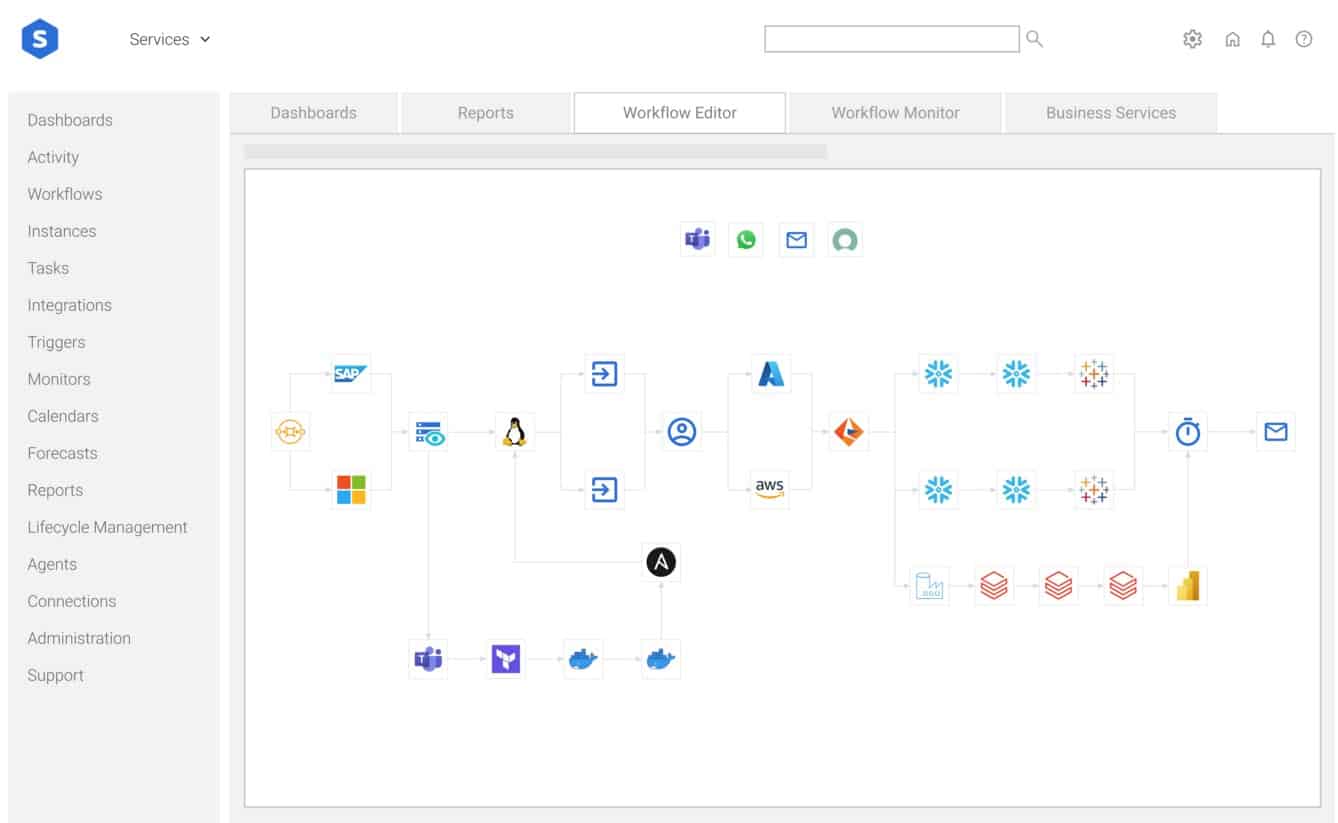Open the Power BI node
The height and width of the screenshot is (823, 1338).
(x=1186, y=585)
